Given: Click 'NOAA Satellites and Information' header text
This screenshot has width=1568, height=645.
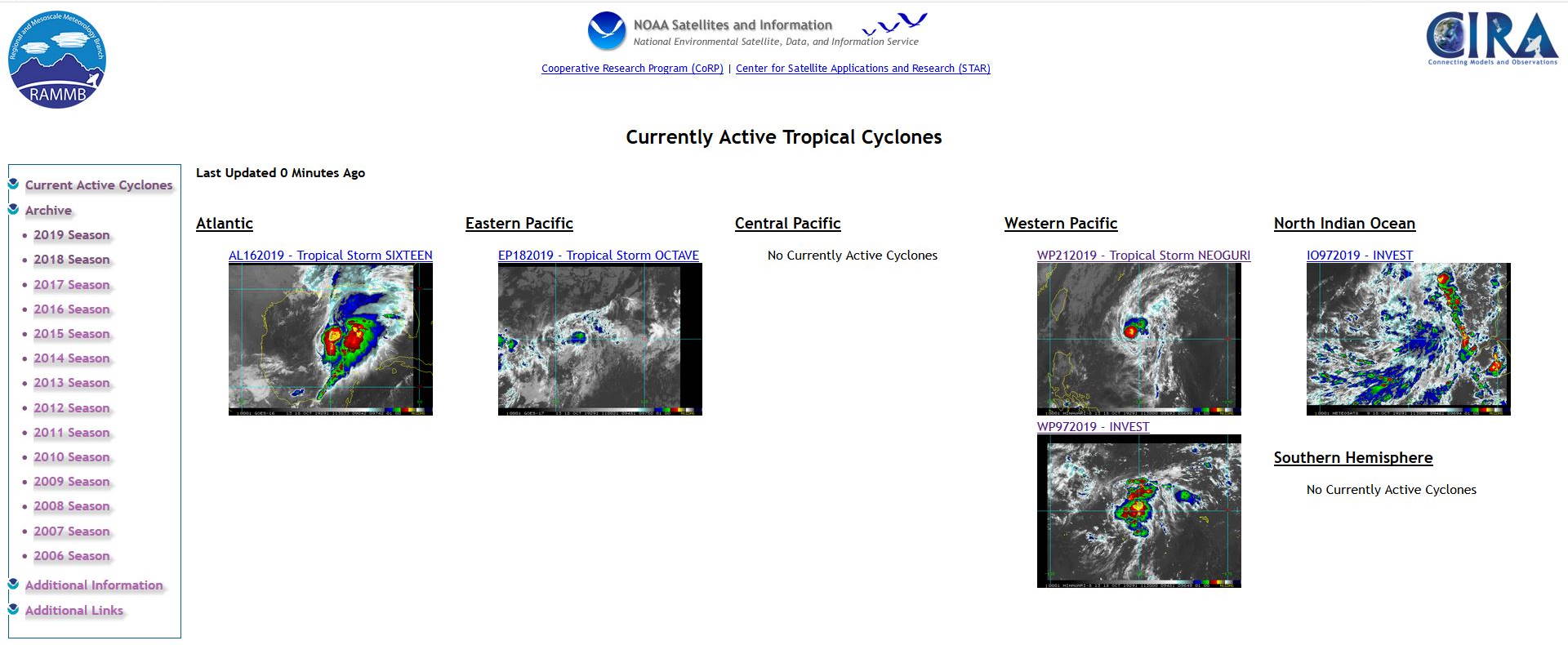Looking at the screenshot, I should (733, 25).
